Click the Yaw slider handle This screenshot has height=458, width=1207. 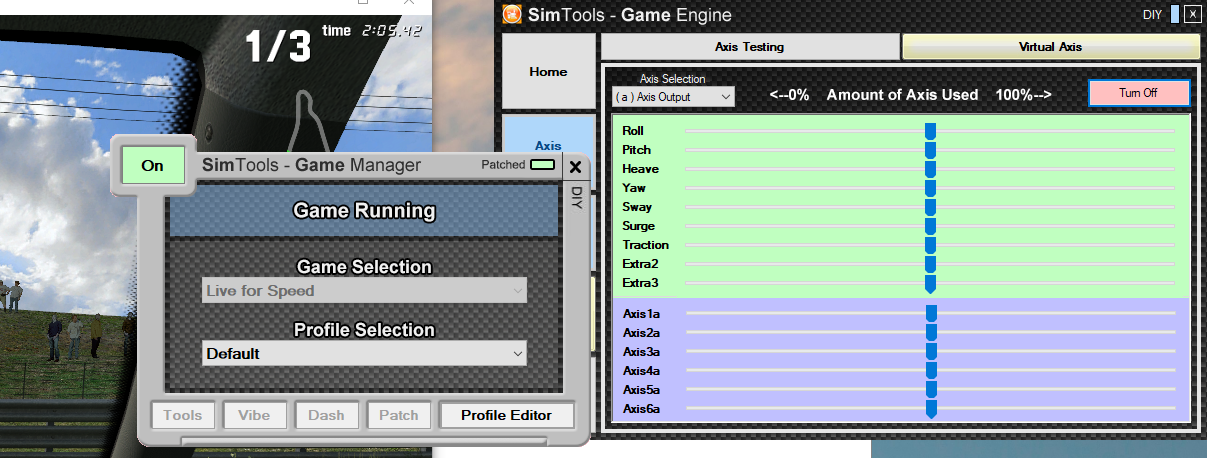931,188
